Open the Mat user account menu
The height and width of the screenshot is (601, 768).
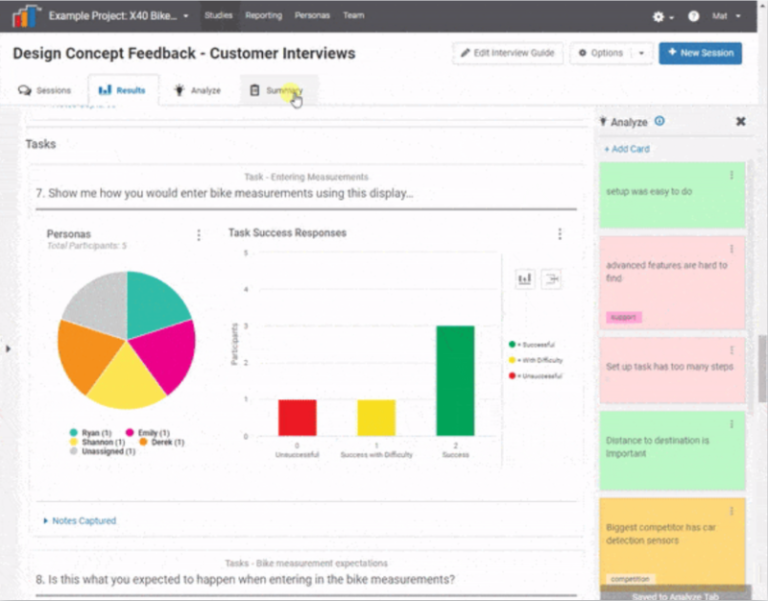726,16
